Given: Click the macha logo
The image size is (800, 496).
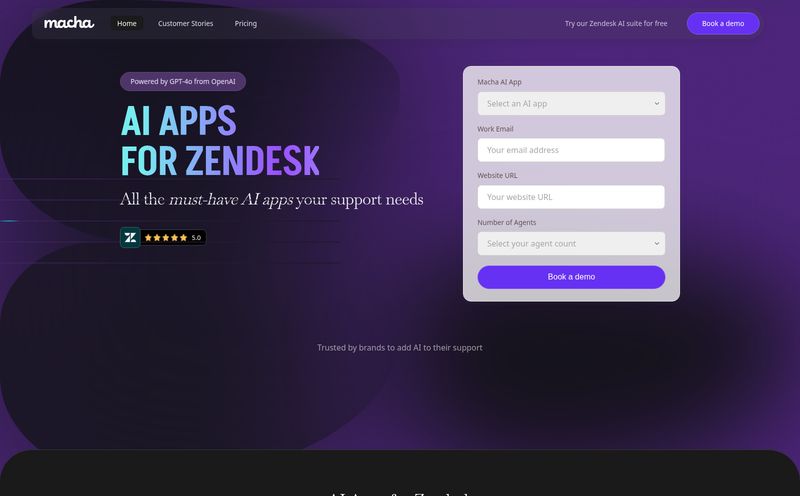Looking at the screenshot, I should (69, 23).
